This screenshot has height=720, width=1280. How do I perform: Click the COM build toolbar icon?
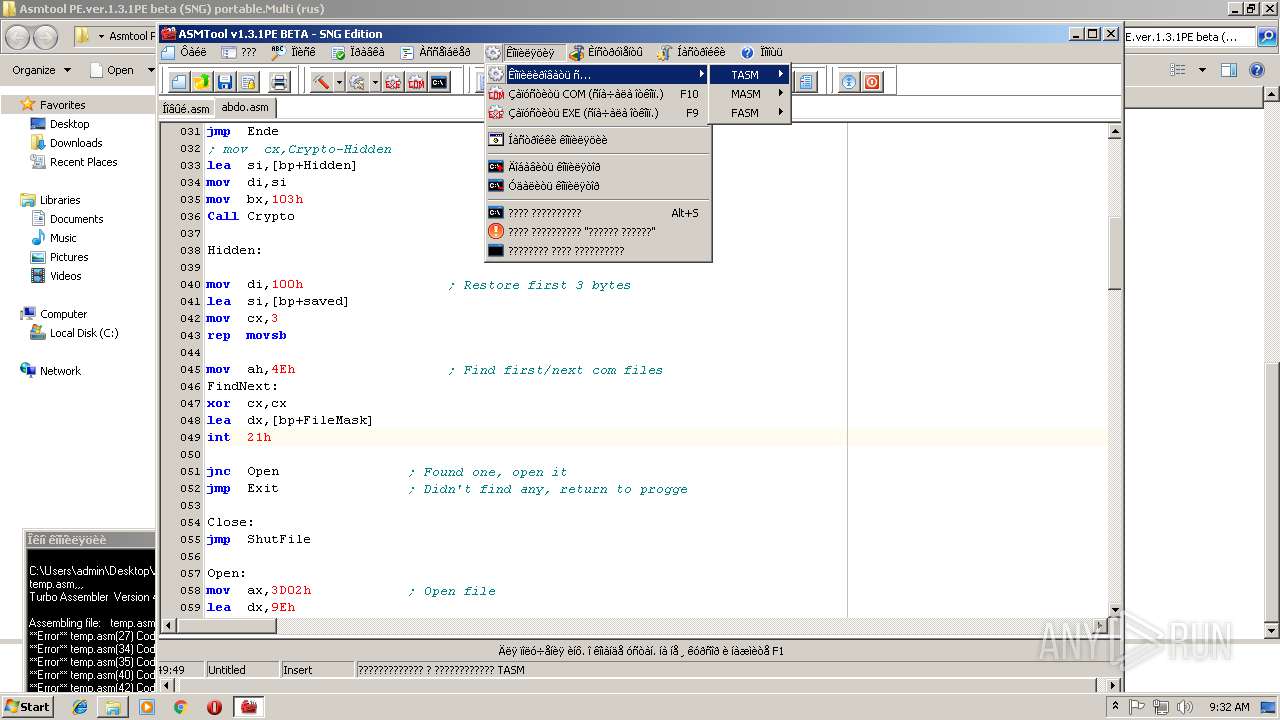pos(416,82)
